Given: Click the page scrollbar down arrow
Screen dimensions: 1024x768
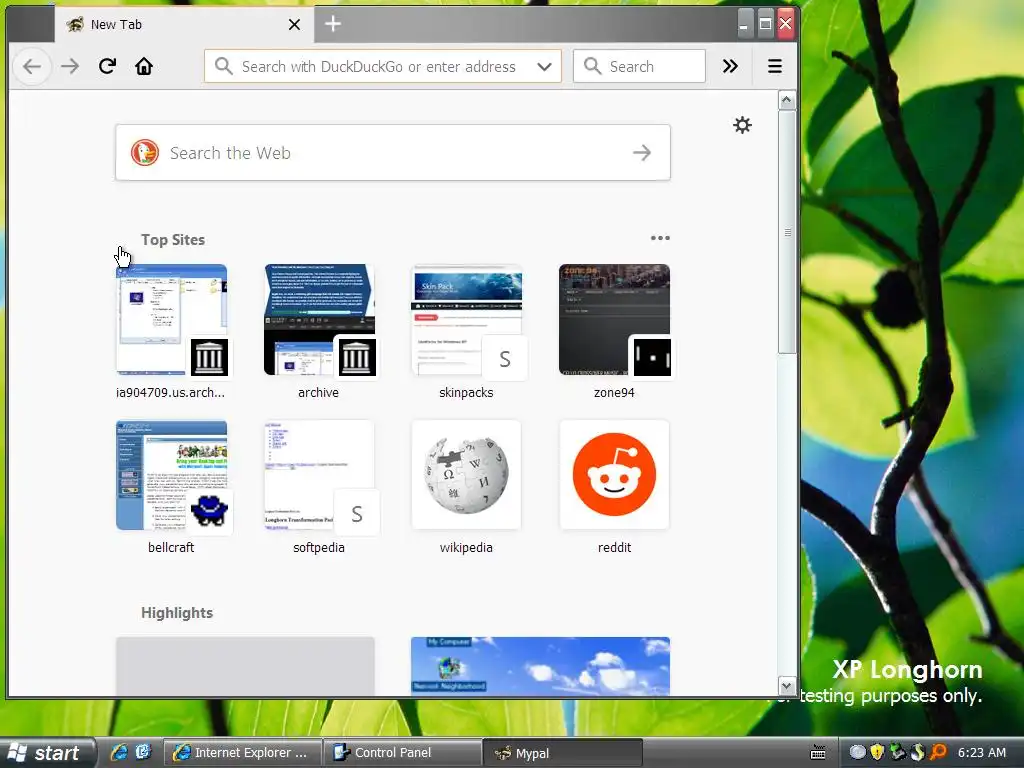Looking at the screenshot, I should 787,686.
